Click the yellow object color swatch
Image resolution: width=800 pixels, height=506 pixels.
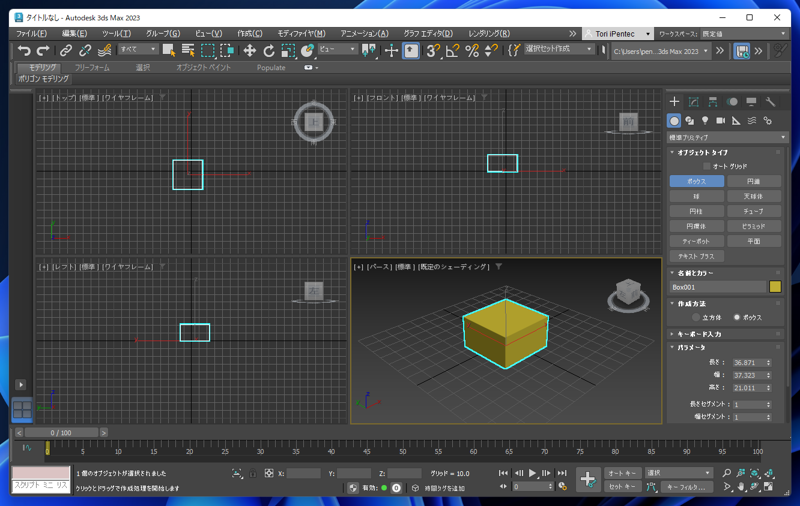[x=775, y=287]
